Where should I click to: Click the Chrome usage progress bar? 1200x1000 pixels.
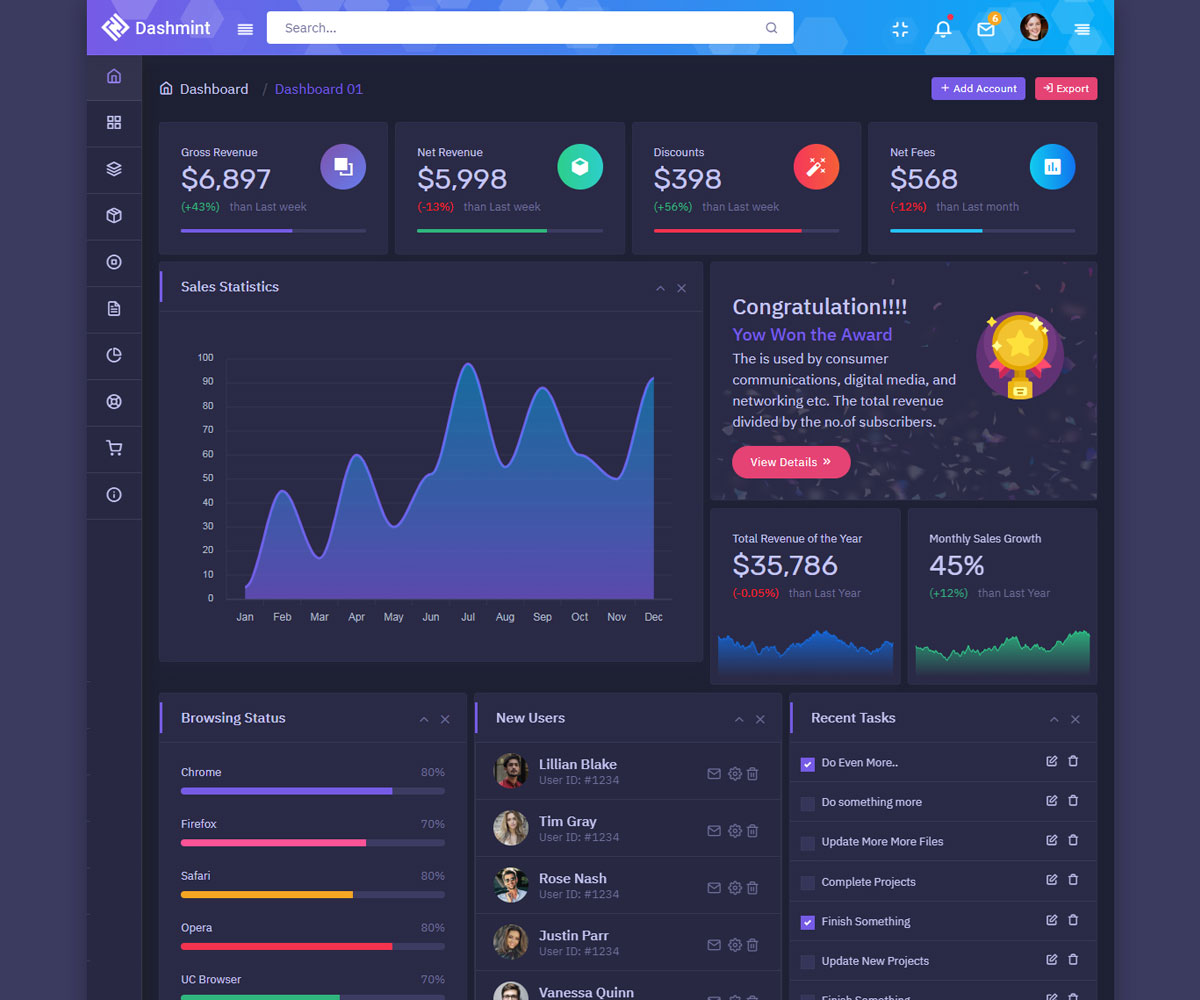coord(312,791)
